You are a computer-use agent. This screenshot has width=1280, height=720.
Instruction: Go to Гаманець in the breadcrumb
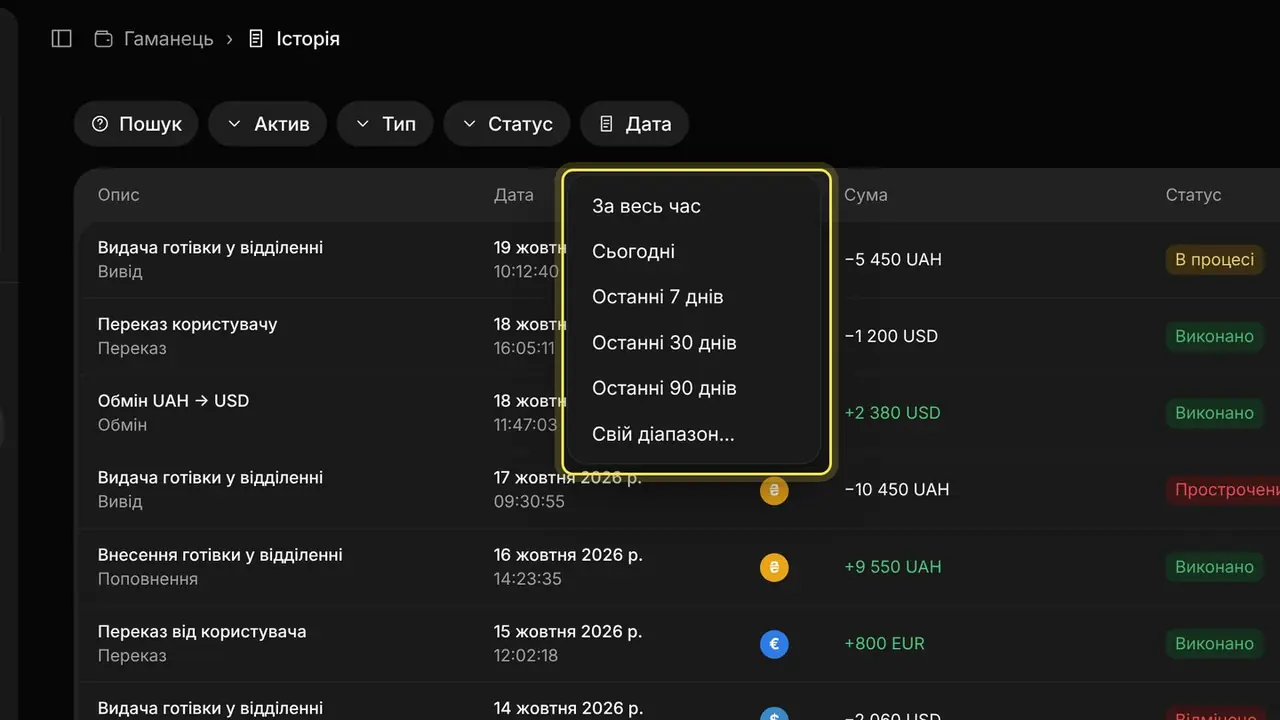click(154, 39)
